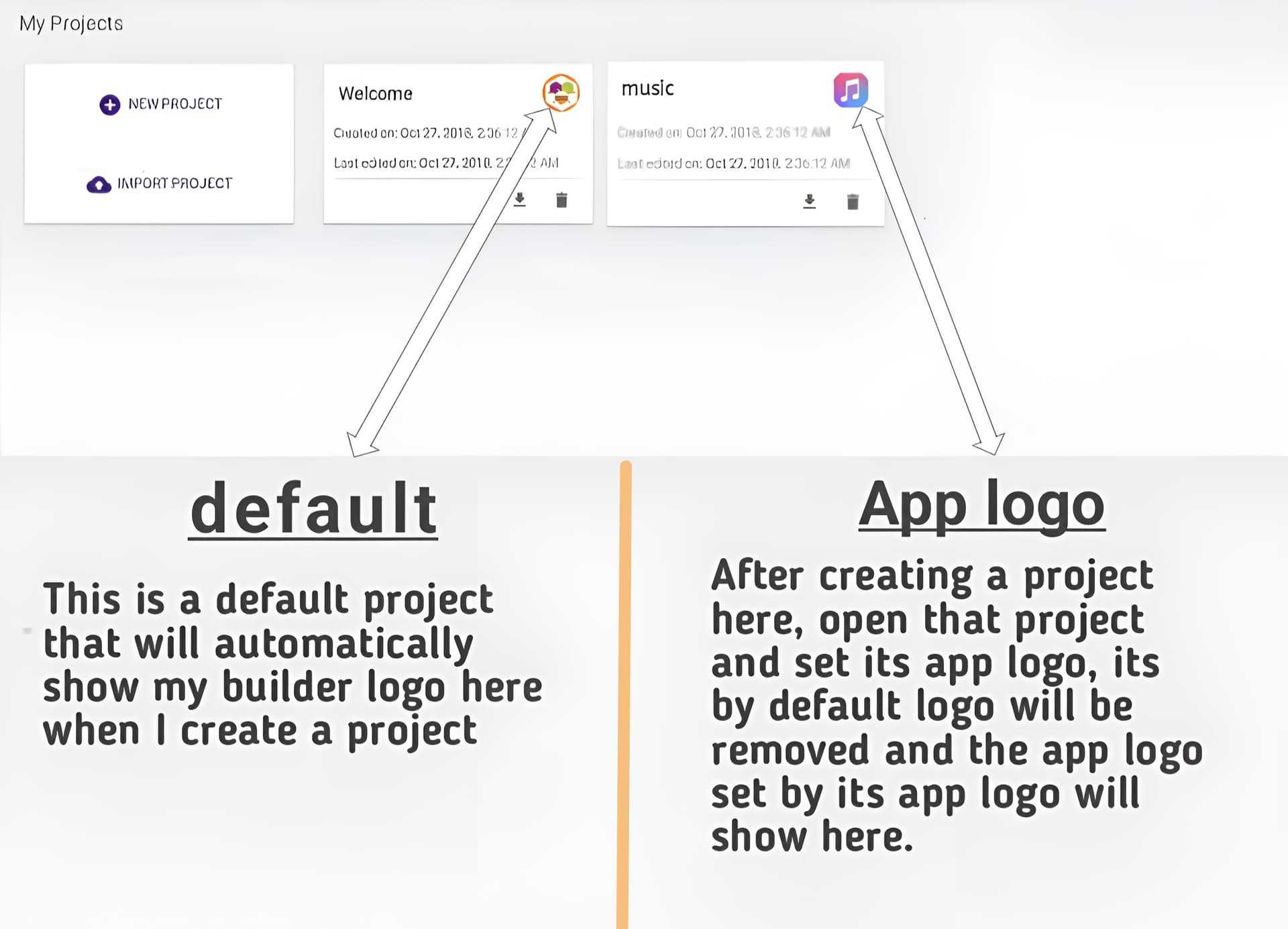Choose IMPORT PROJECT
This screenshot has height=929, width=1288.
point(160,184)
